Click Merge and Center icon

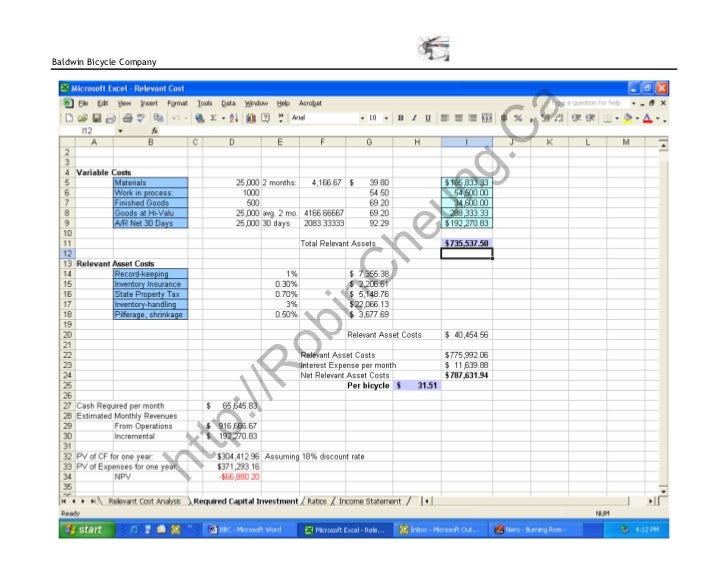point(487,118)
